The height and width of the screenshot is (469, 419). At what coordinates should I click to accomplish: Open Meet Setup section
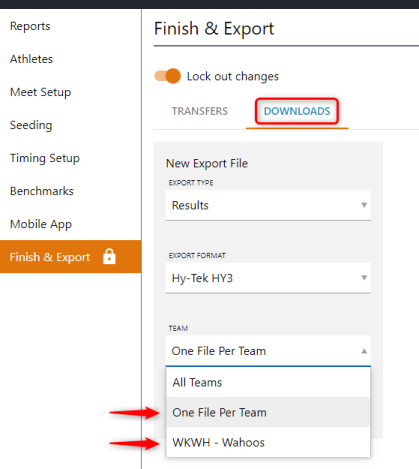[x=40, y=92]
